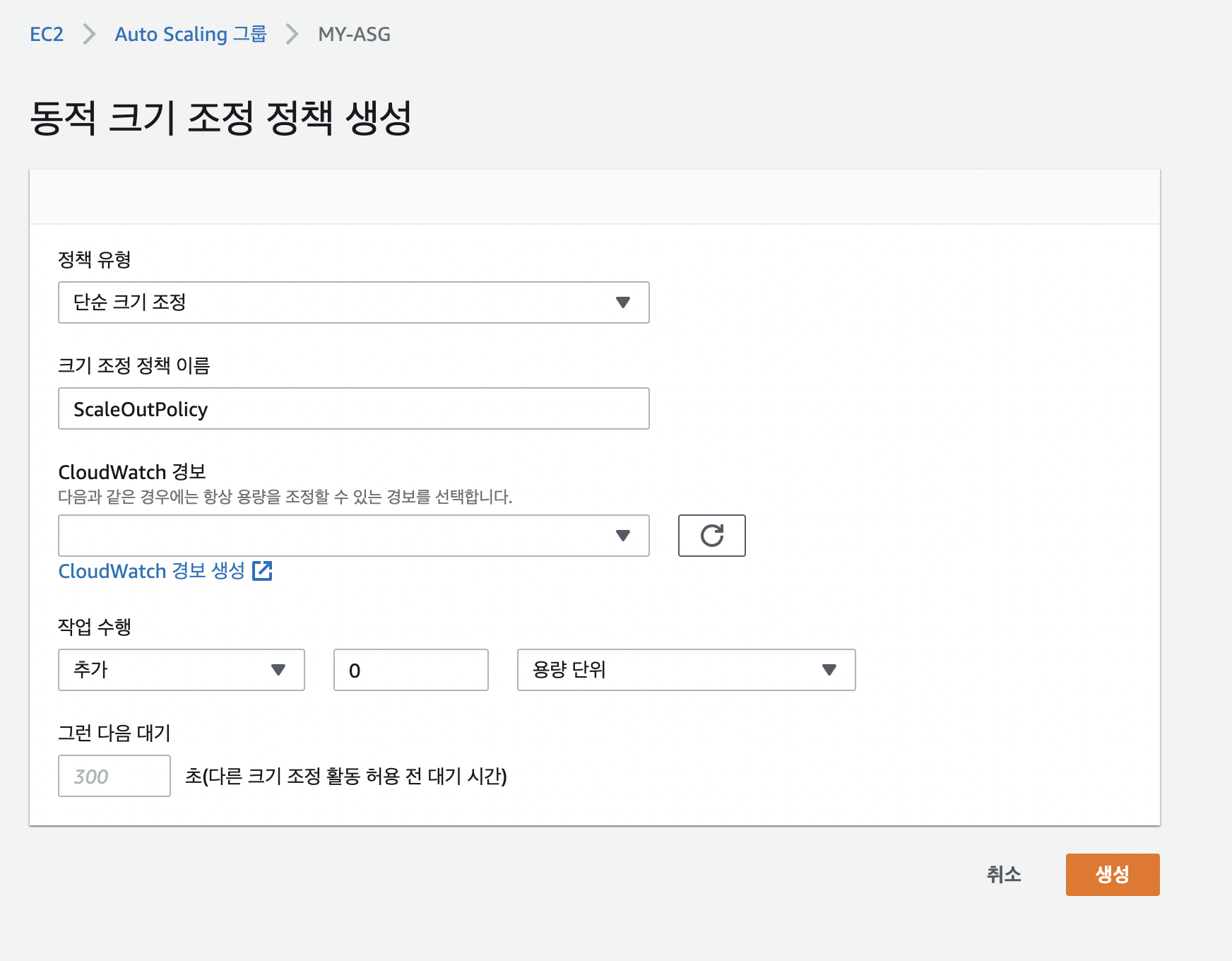Click the 그런 다음 대기 label
This screenshot has width=1232, height=961.
114,733
